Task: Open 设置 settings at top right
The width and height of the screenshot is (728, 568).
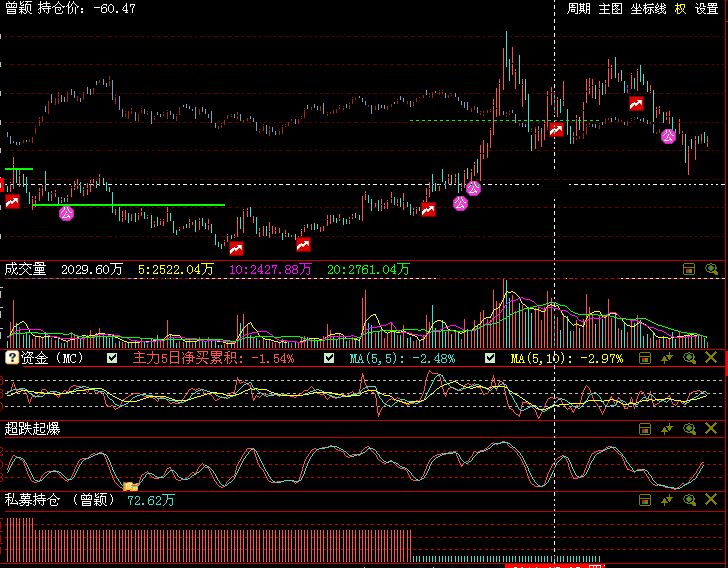Action: tap(706, 9)
